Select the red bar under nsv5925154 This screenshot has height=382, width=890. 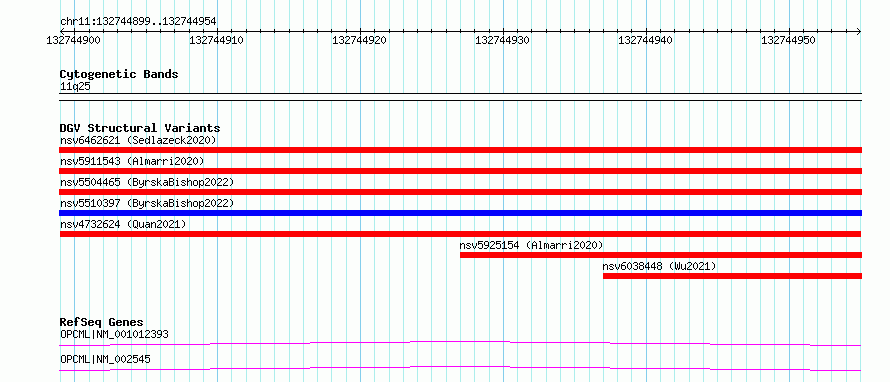(x=661, y=255)
